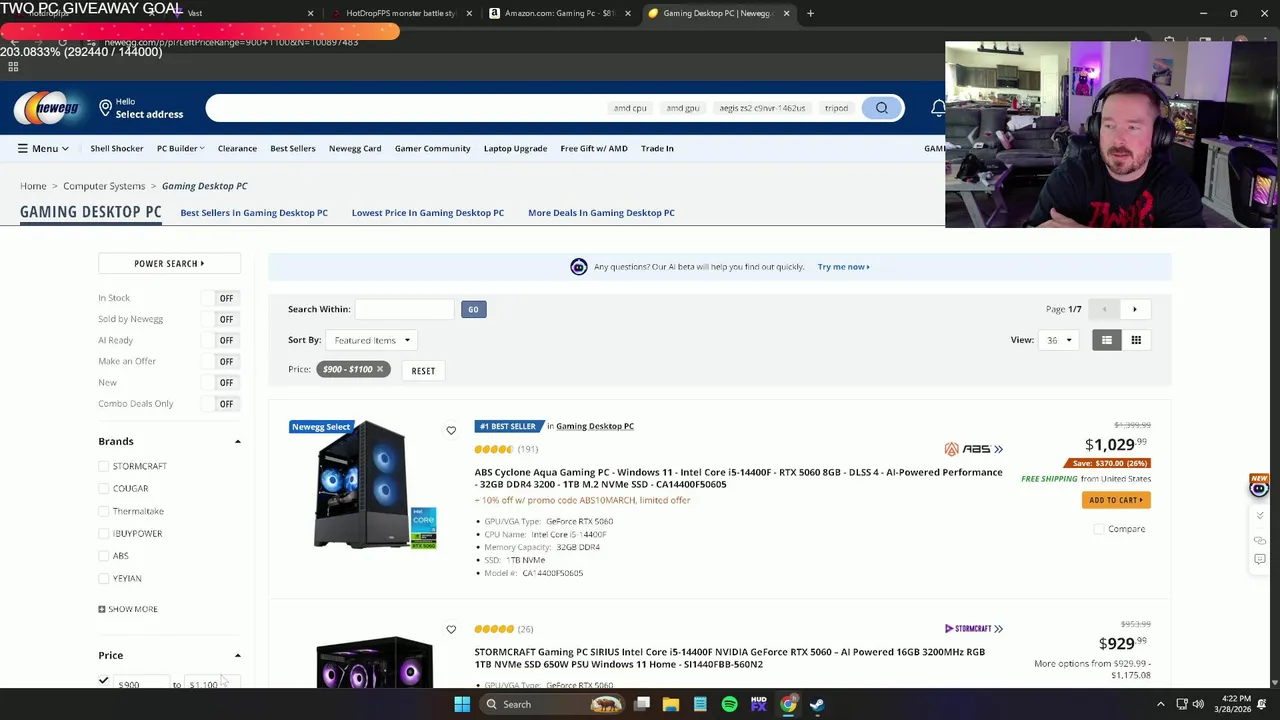Screen dimensions: 1280x720
Task: Check the Thermaltake brand checkbox
Action: [x=103, y=511]
